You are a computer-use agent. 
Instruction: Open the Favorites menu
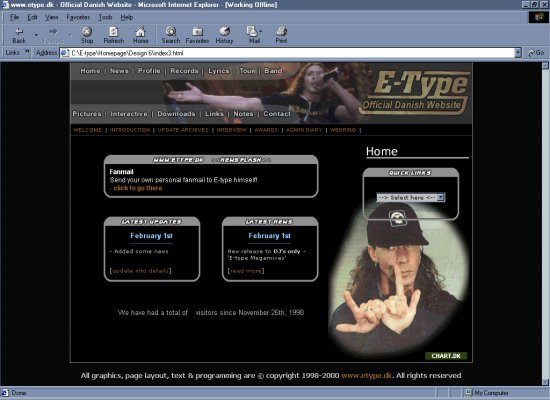(x=78, y=17)
